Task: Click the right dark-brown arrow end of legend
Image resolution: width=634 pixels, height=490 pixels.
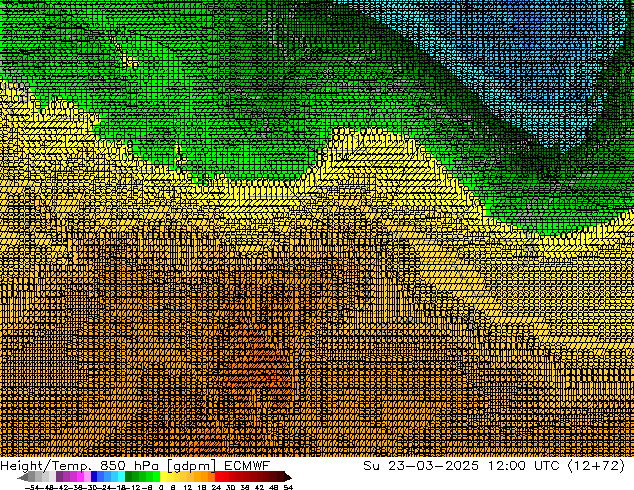Action: click(x=288, y=477)
